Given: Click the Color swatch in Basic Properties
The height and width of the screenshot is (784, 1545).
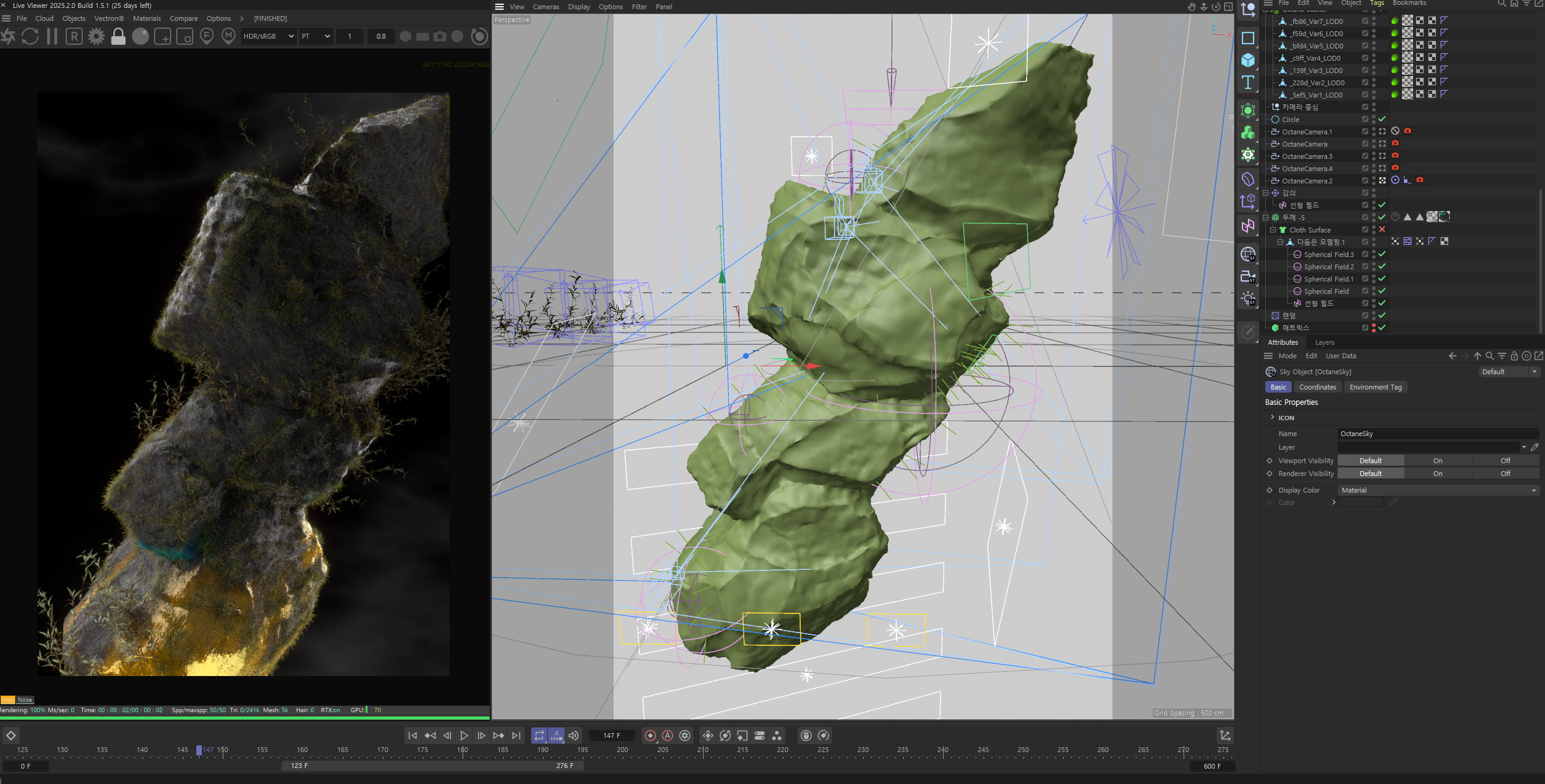Looking at the screenshot, I should click(1360, 502).
